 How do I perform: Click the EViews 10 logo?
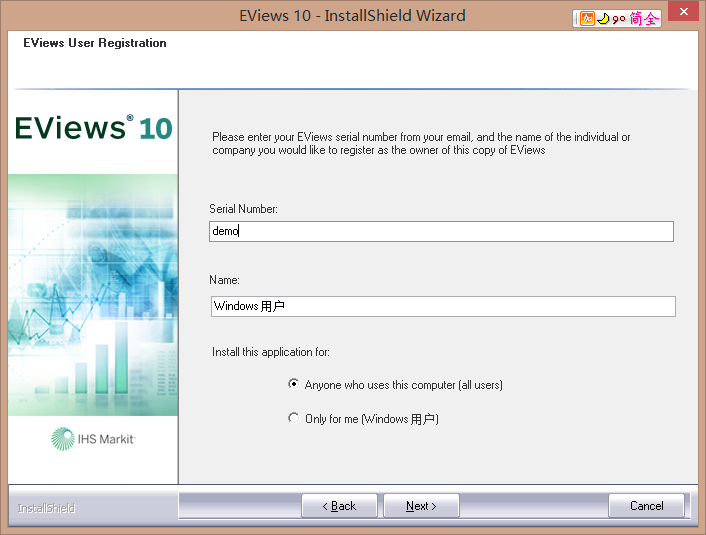[x=93, y=128]
